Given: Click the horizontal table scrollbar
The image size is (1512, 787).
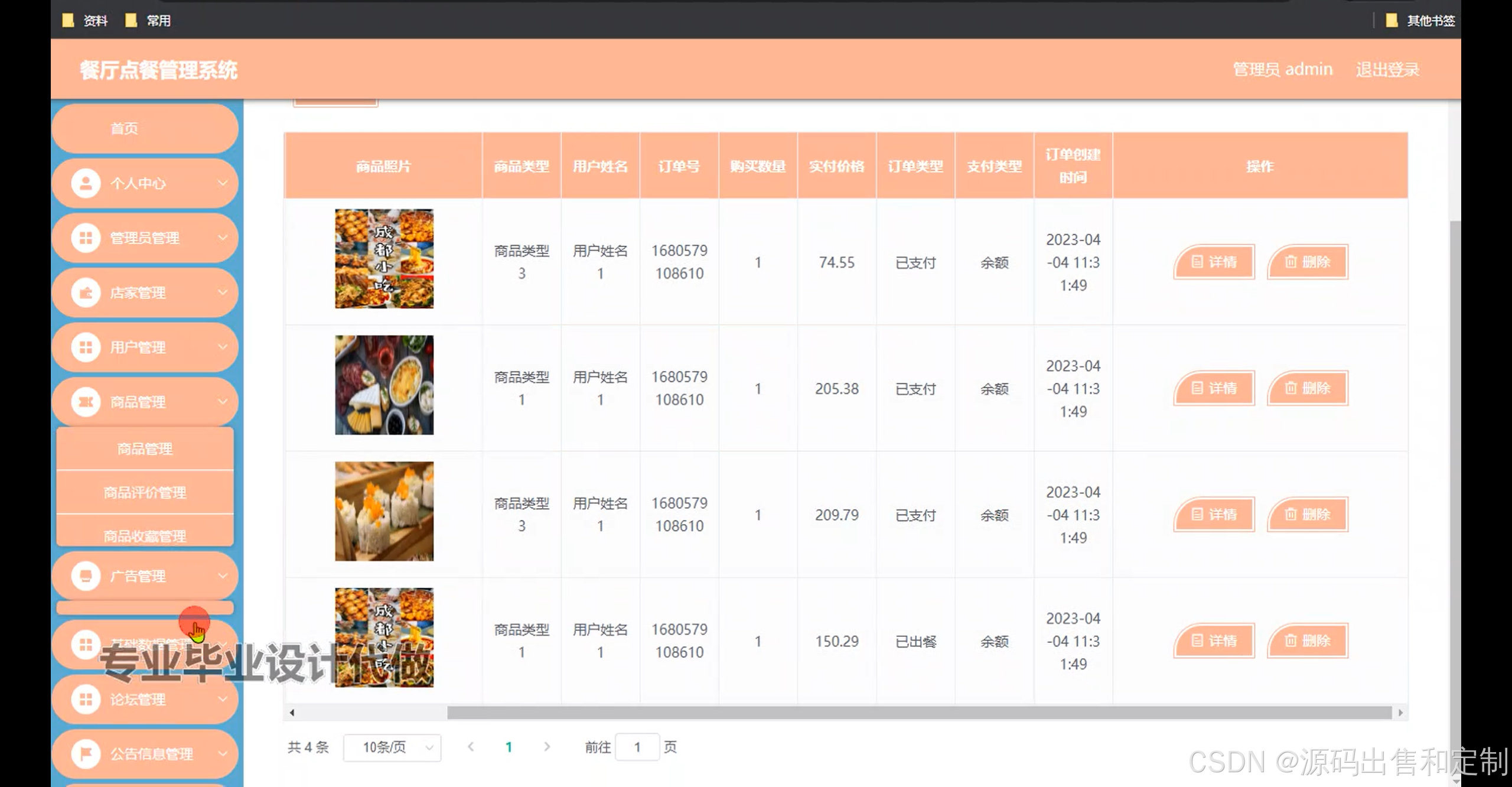Looking at the screenshot, I should coord(918,713).
